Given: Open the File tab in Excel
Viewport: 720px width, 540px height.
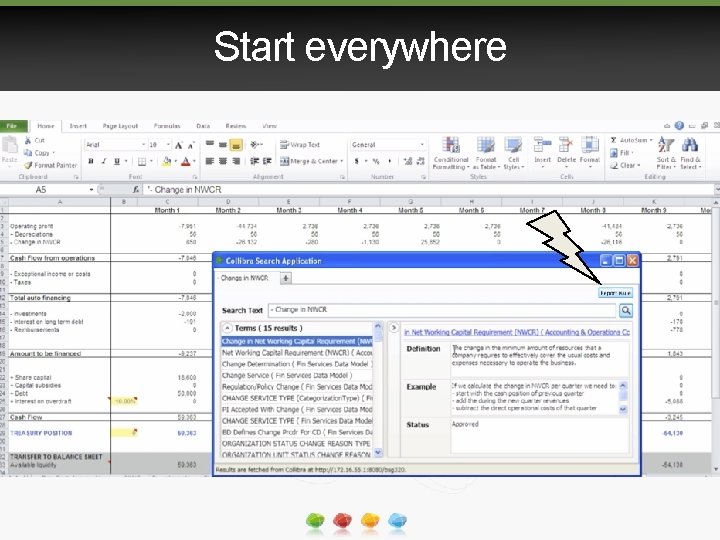Looking at the screenshot, I should click(x=13, y=126).
